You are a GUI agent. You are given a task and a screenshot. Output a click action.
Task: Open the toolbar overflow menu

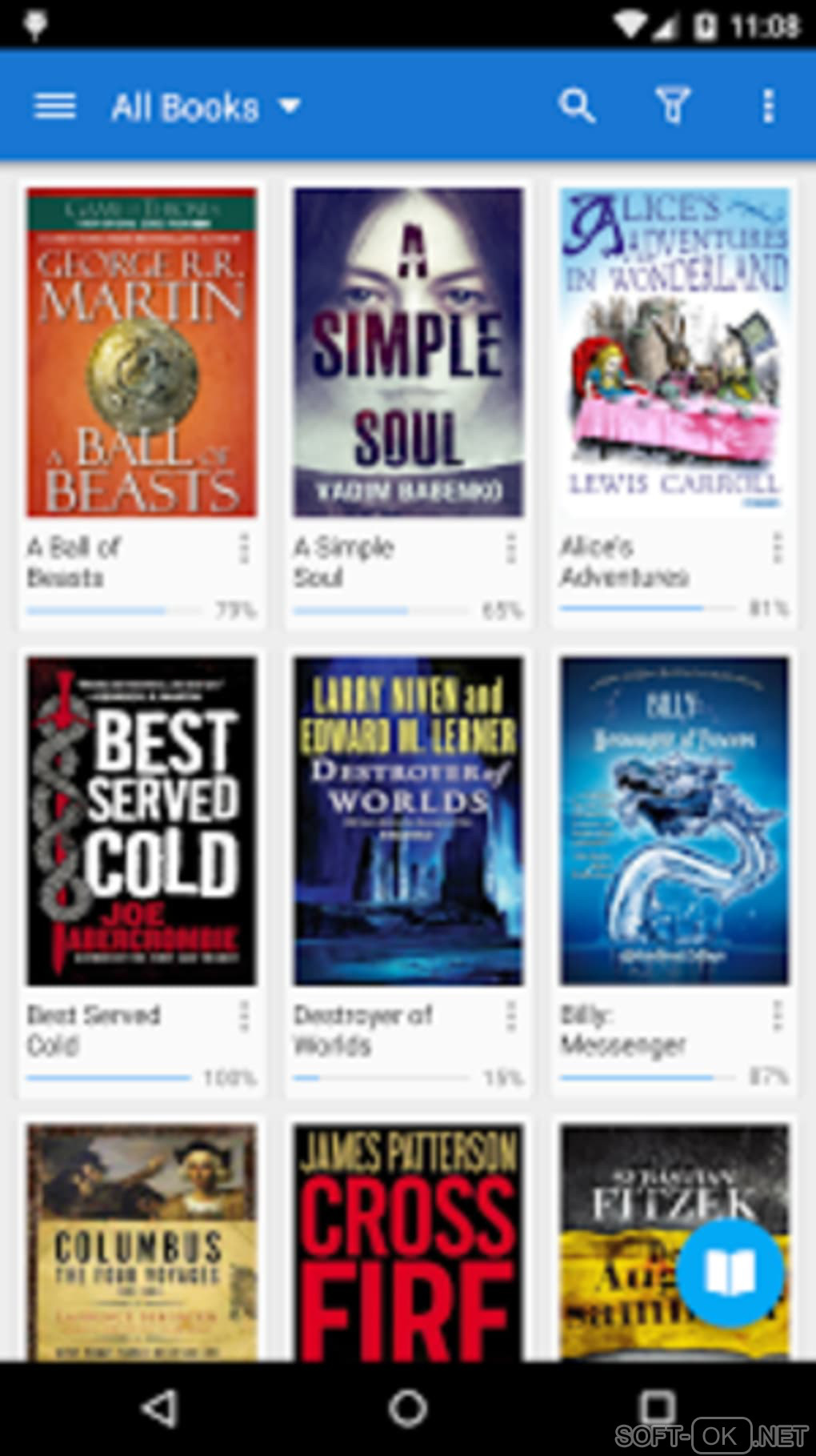768,106
